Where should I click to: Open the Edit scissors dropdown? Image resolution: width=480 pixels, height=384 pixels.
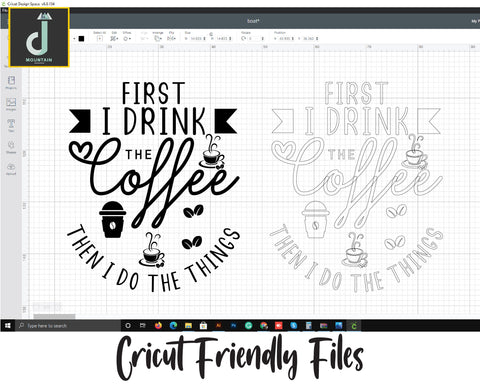pyautogui.click(x=114, y=38)
